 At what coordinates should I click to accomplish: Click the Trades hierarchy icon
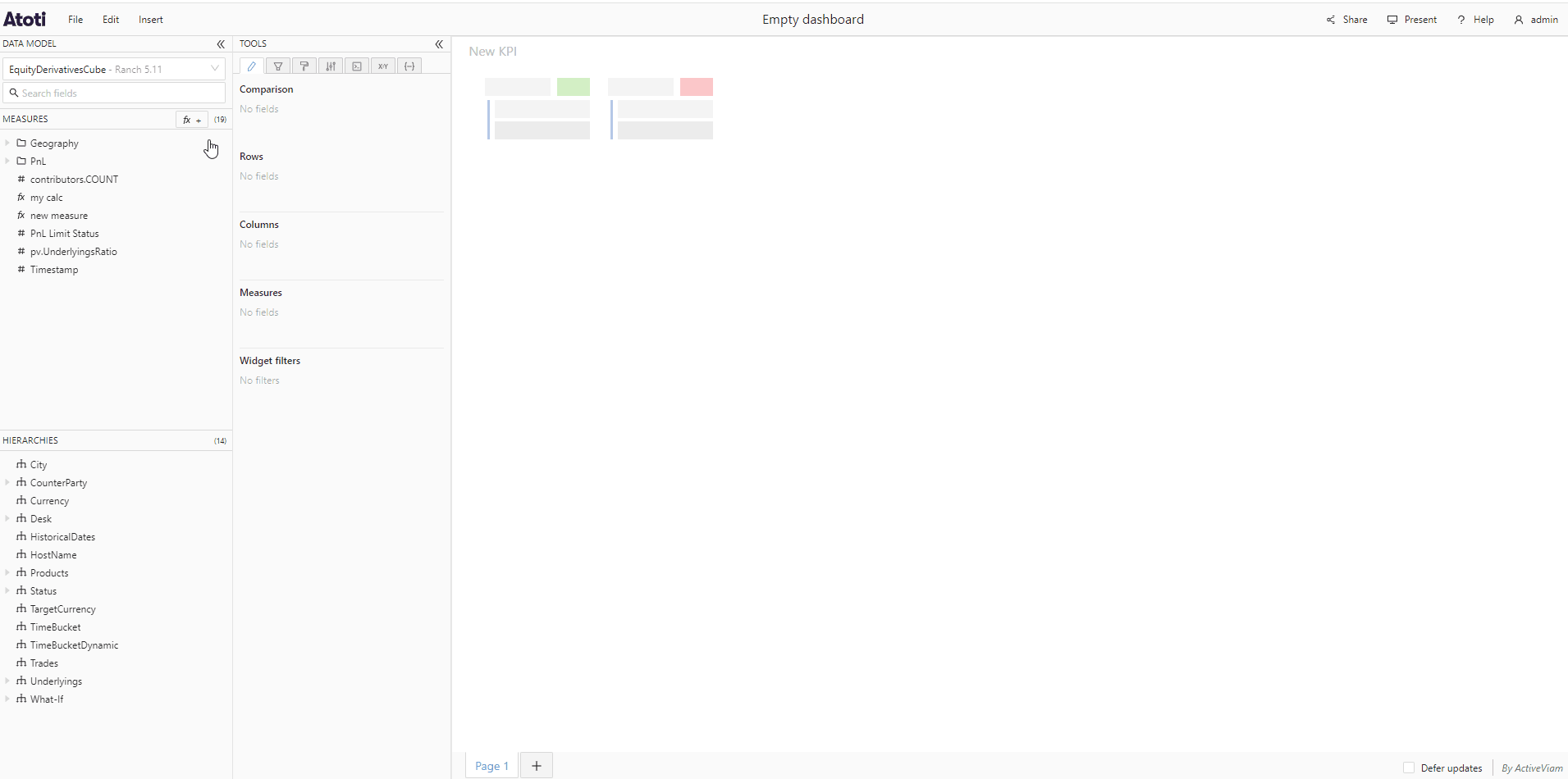pyautogui.click(x=21, y=663)
